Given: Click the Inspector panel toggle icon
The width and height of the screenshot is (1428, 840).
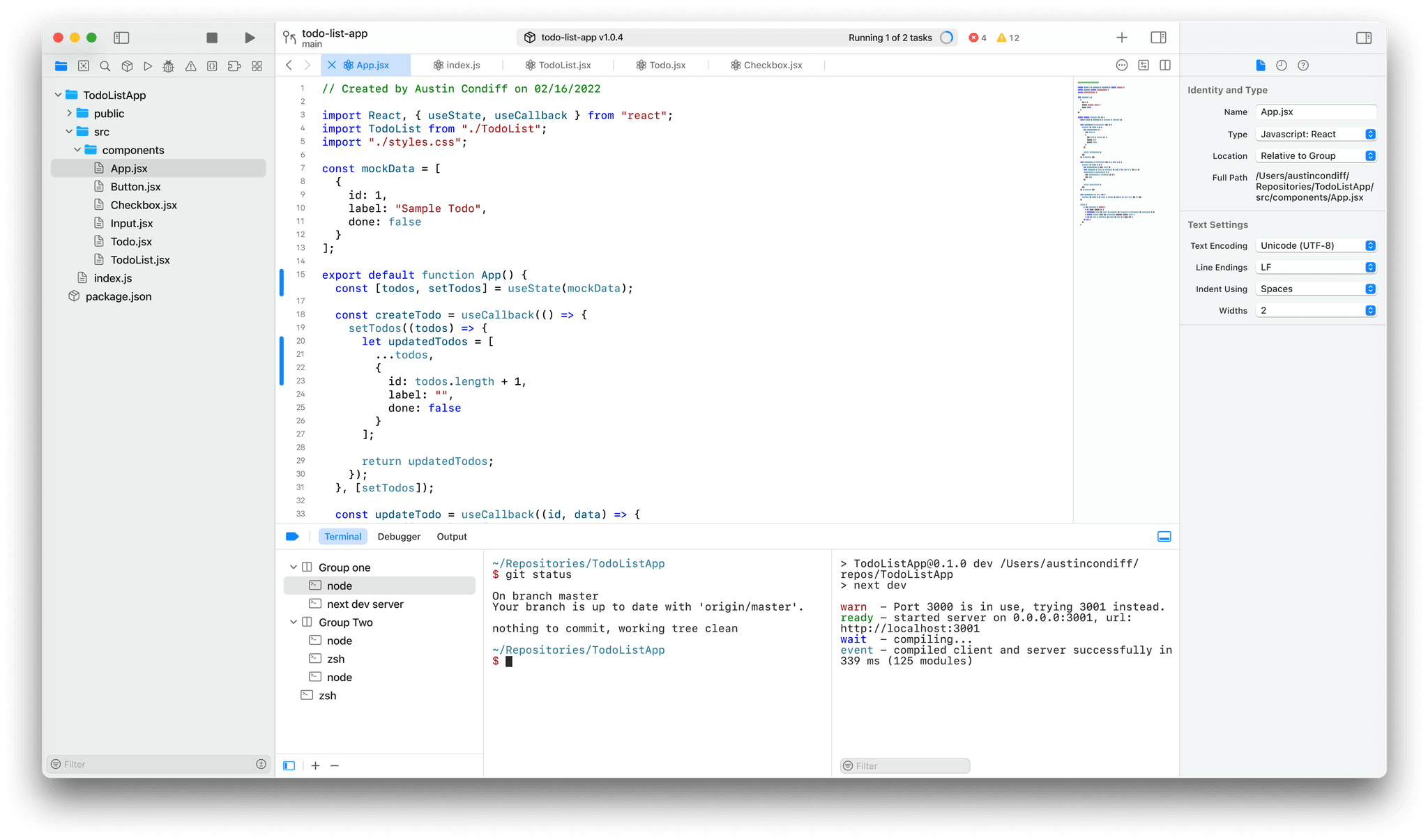Looking at the screenshot, I should 1363,38.
